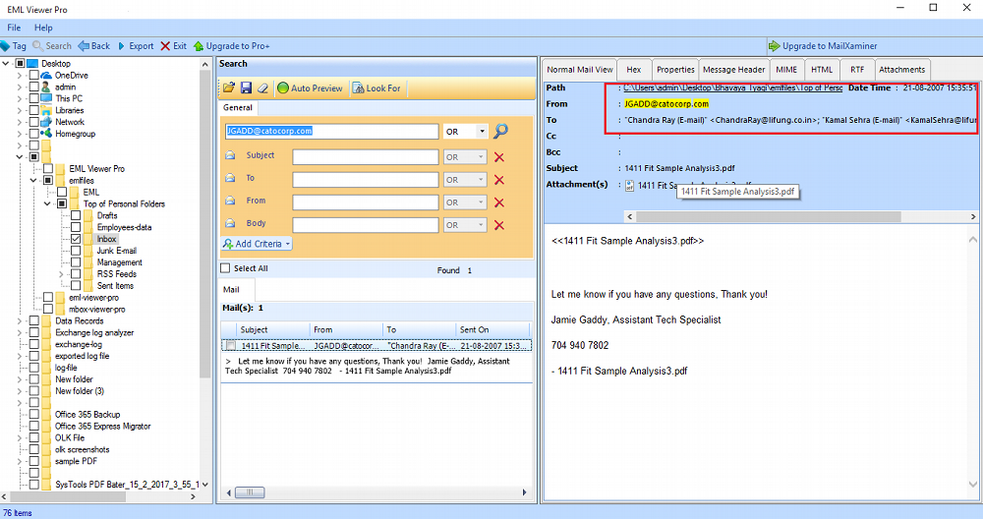Screen dimensions: 983x519
Task: Click Upgrade to Pro+ icon
Action: (199, 46)
